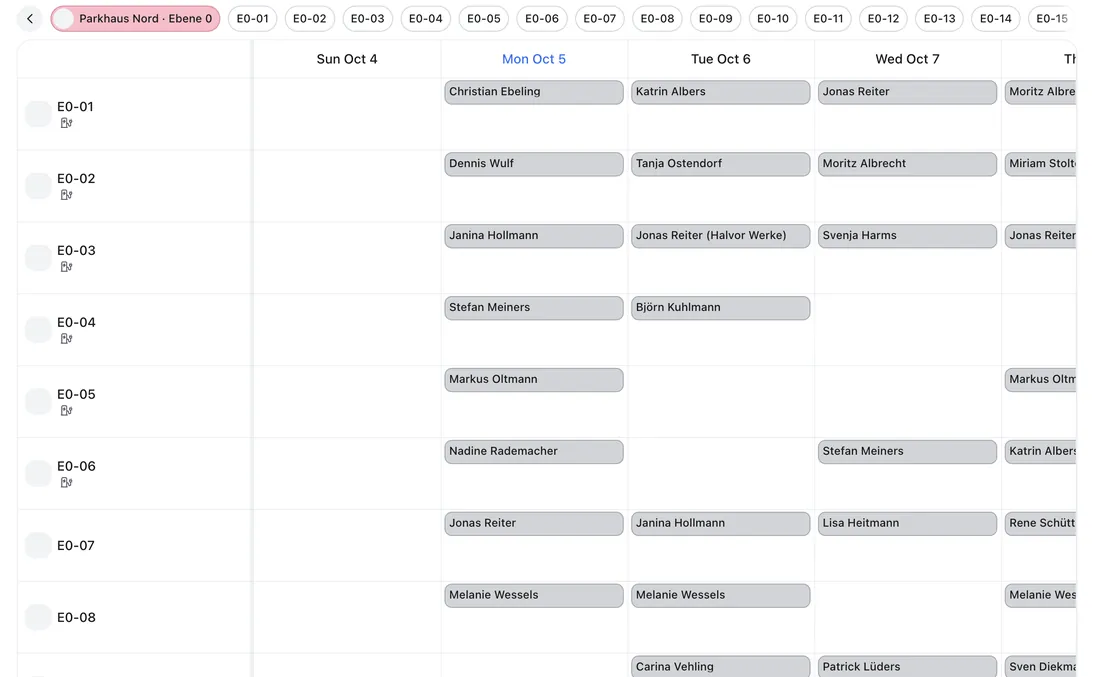Click the EV charger icon under row E0-06
Viewport: 1100px width, 677px height.
(x=66, y=483)
